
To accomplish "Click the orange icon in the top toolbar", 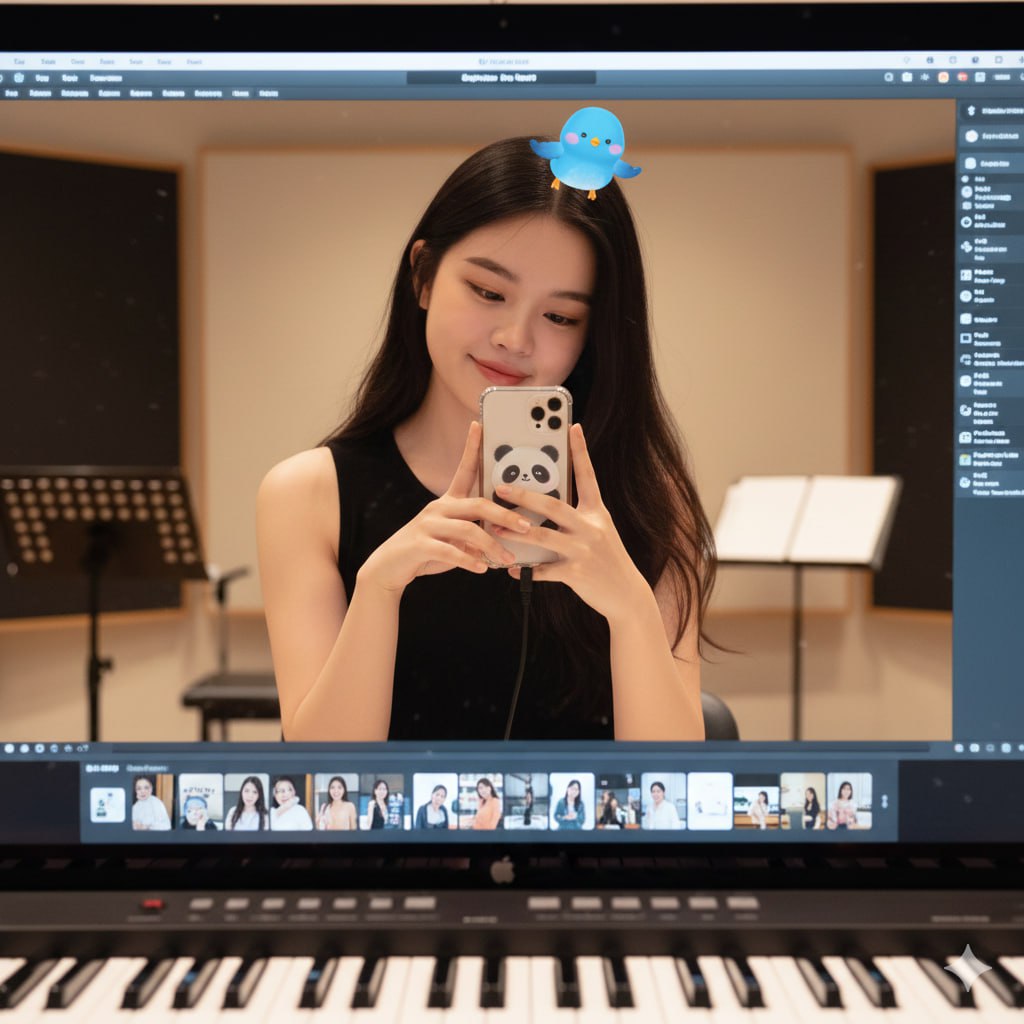I will pyautogui.click(x=944, y=77).
